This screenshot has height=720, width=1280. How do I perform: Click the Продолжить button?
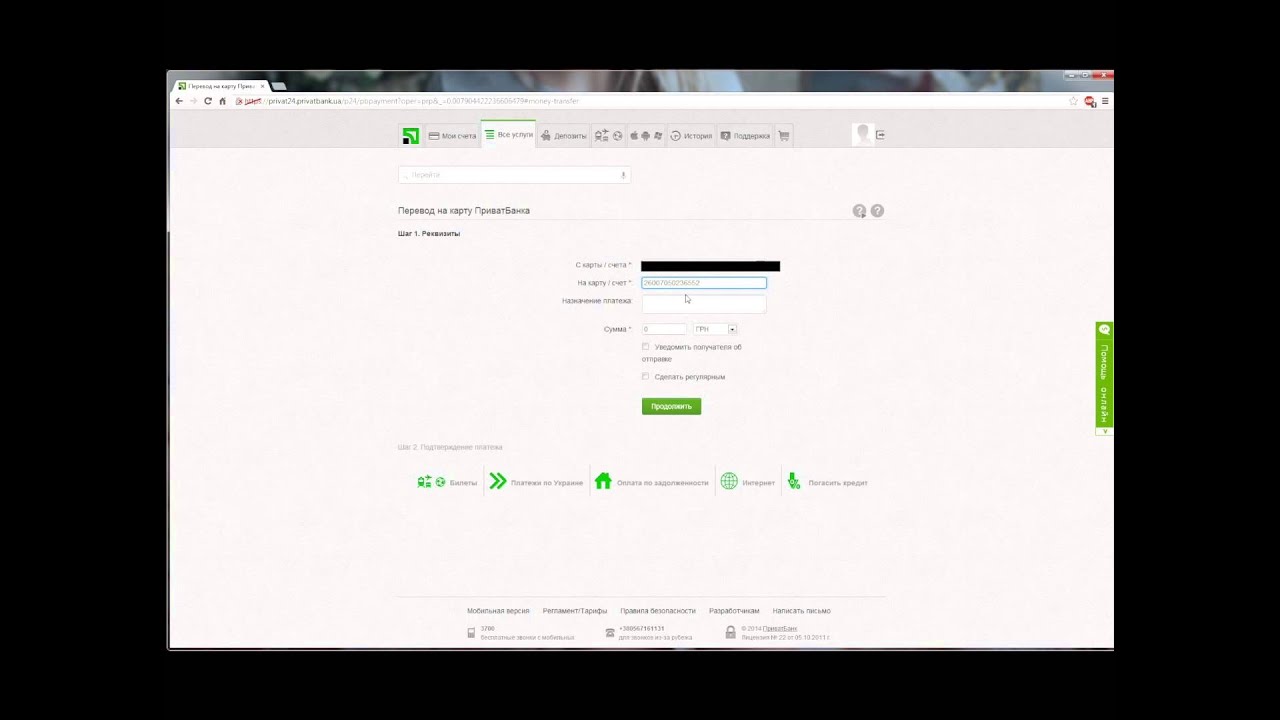coord(671,406)
